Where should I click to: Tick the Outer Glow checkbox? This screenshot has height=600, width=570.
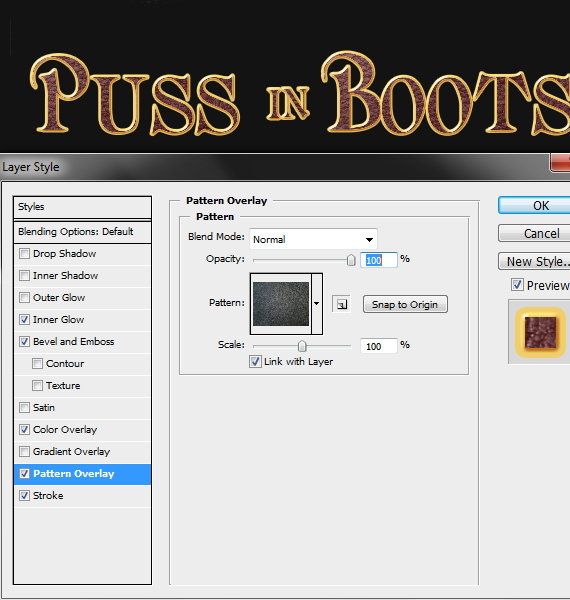click(x=24, y=298)
